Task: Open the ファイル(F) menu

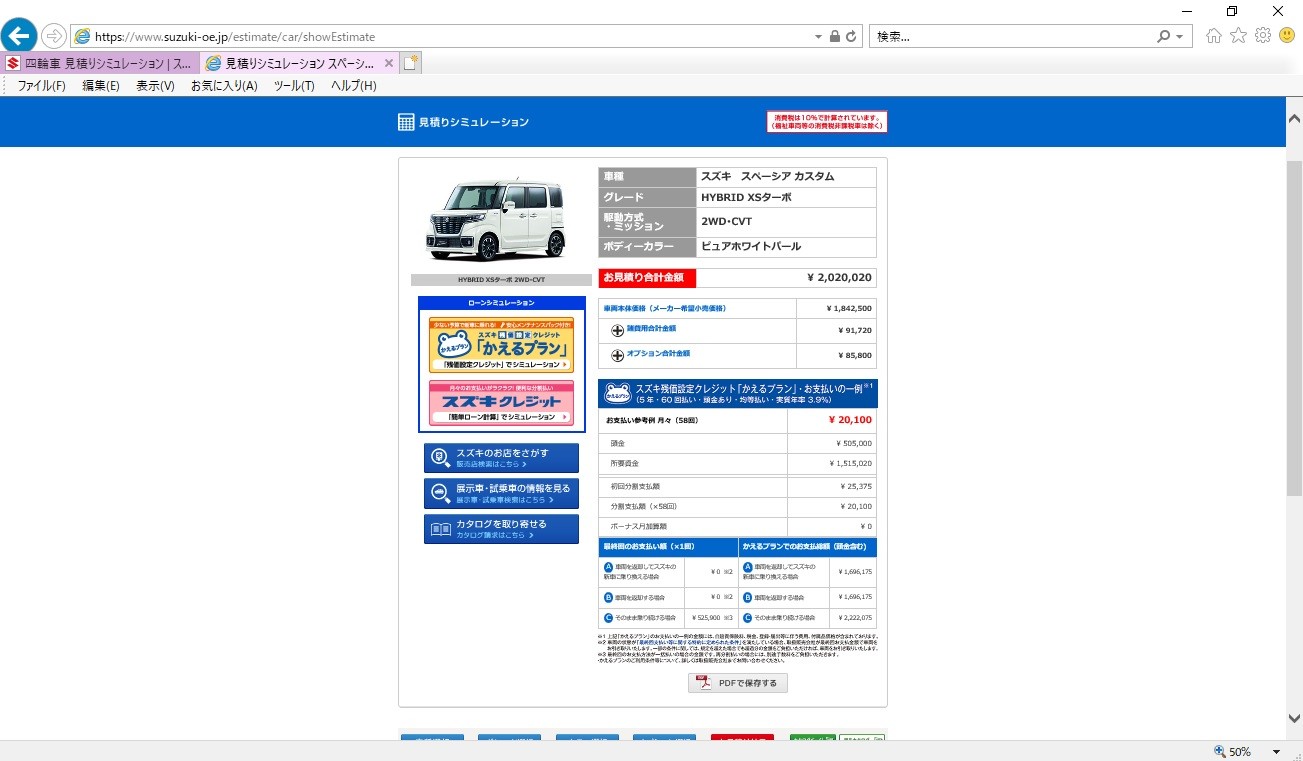Action: (41, 86)
